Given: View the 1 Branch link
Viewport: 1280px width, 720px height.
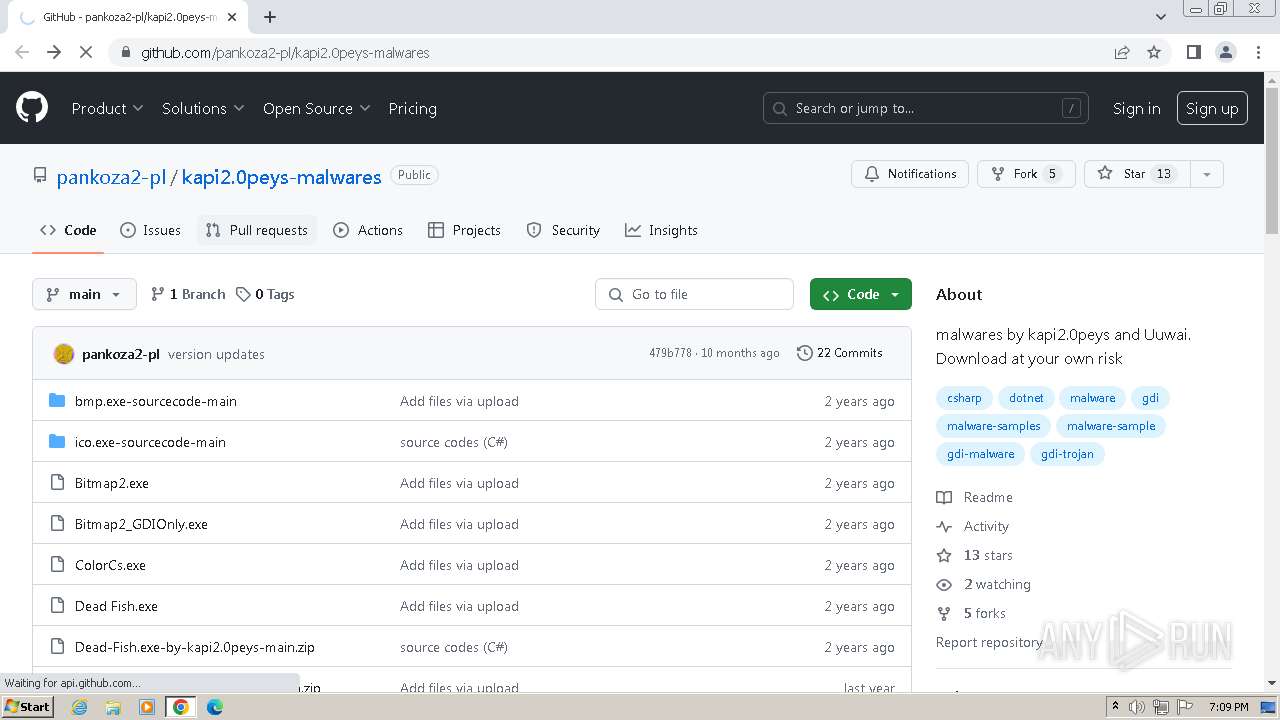Looking at the screenshot, I should (188, 294).
